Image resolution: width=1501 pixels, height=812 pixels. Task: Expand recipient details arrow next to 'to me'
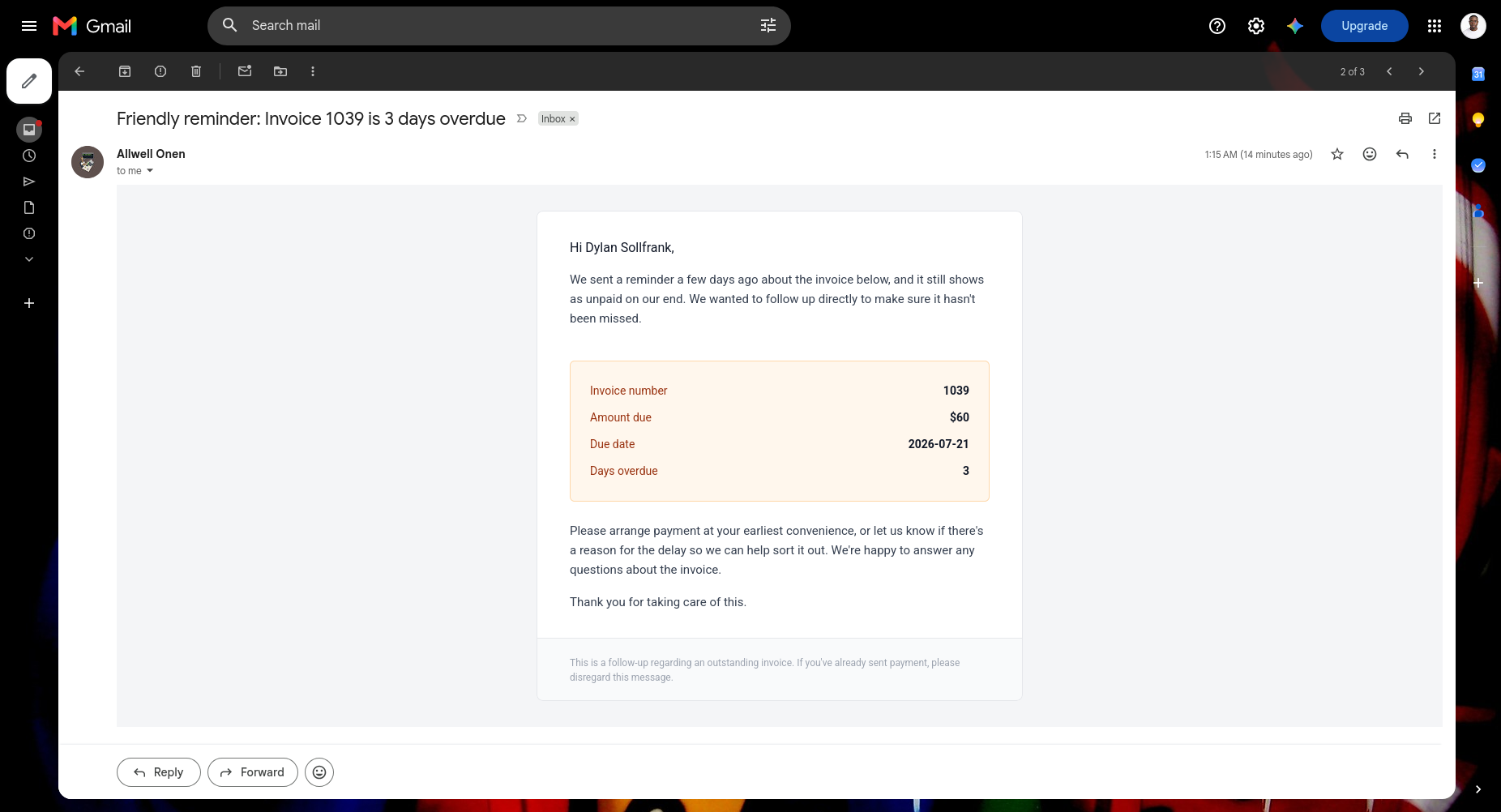click(150, 171)
